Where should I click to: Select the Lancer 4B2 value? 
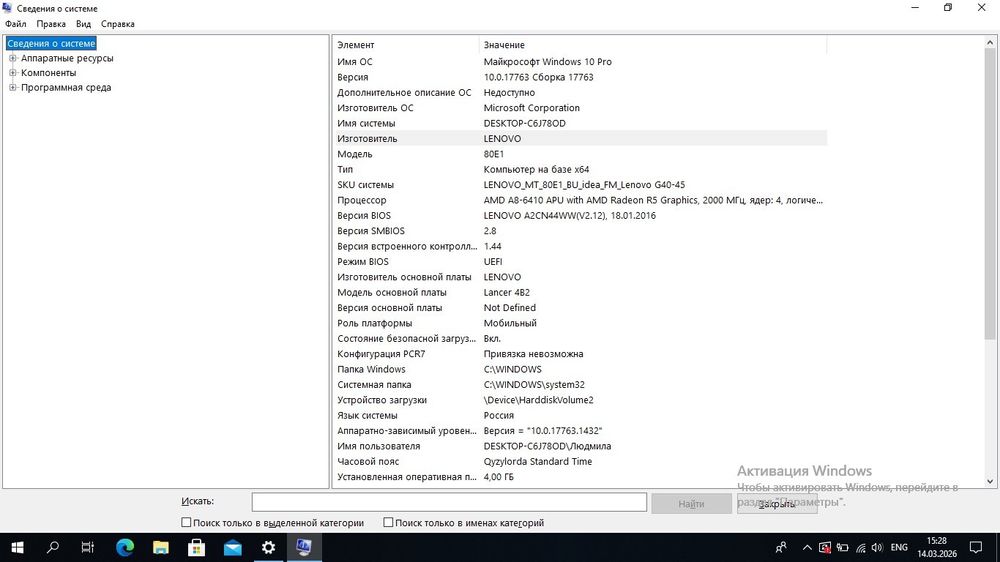point(506,292)
